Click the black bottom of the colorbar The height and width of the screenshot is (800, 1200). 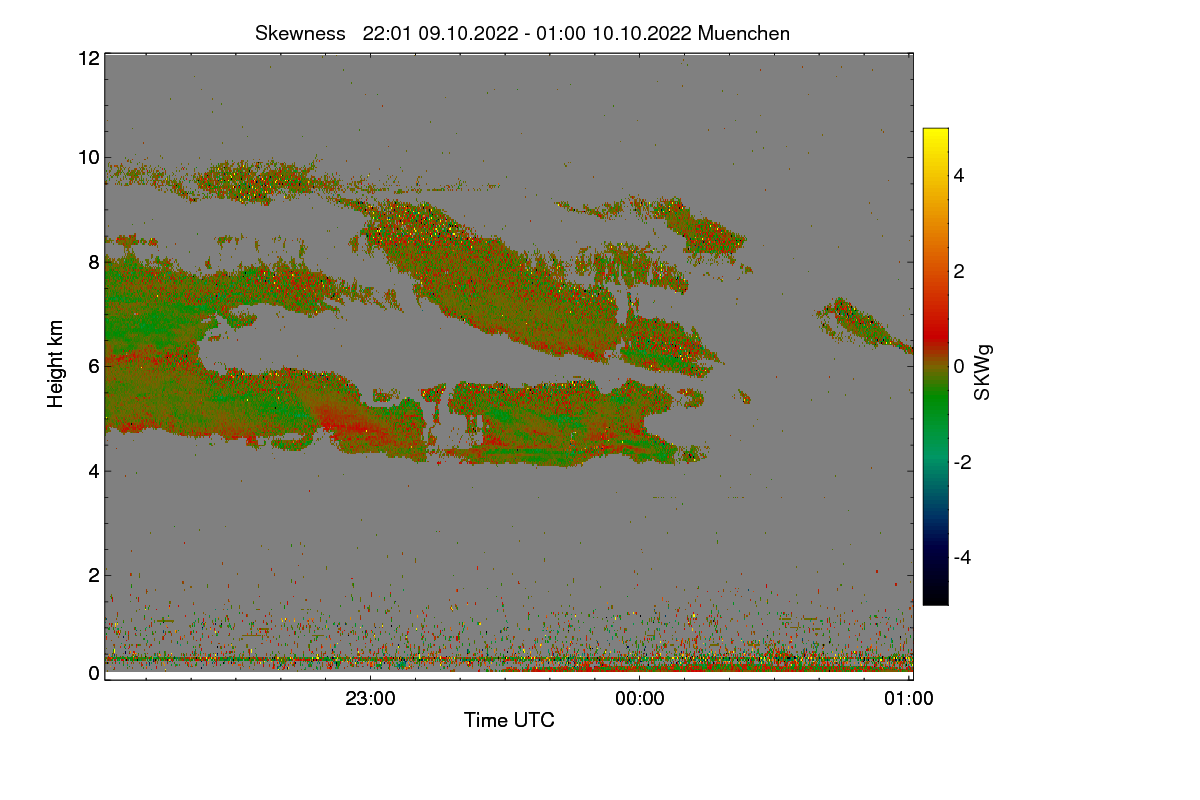coord(935,595)
